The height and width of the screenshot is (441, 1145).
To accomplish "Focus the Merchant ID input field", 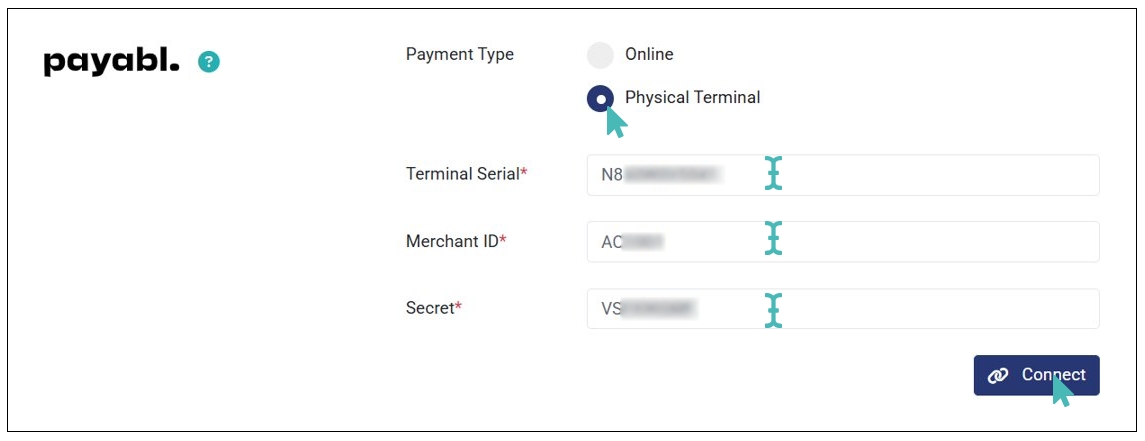I will pos(930,242).
